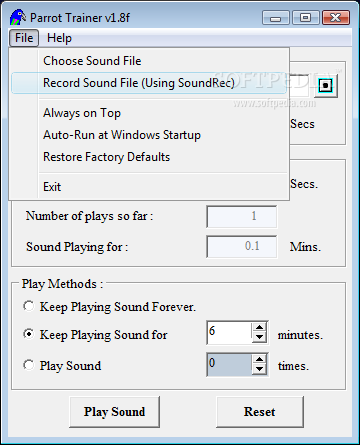Screen dimensions: 360x445
Task: Click the Play Sound button
Action: click(114, 412)
